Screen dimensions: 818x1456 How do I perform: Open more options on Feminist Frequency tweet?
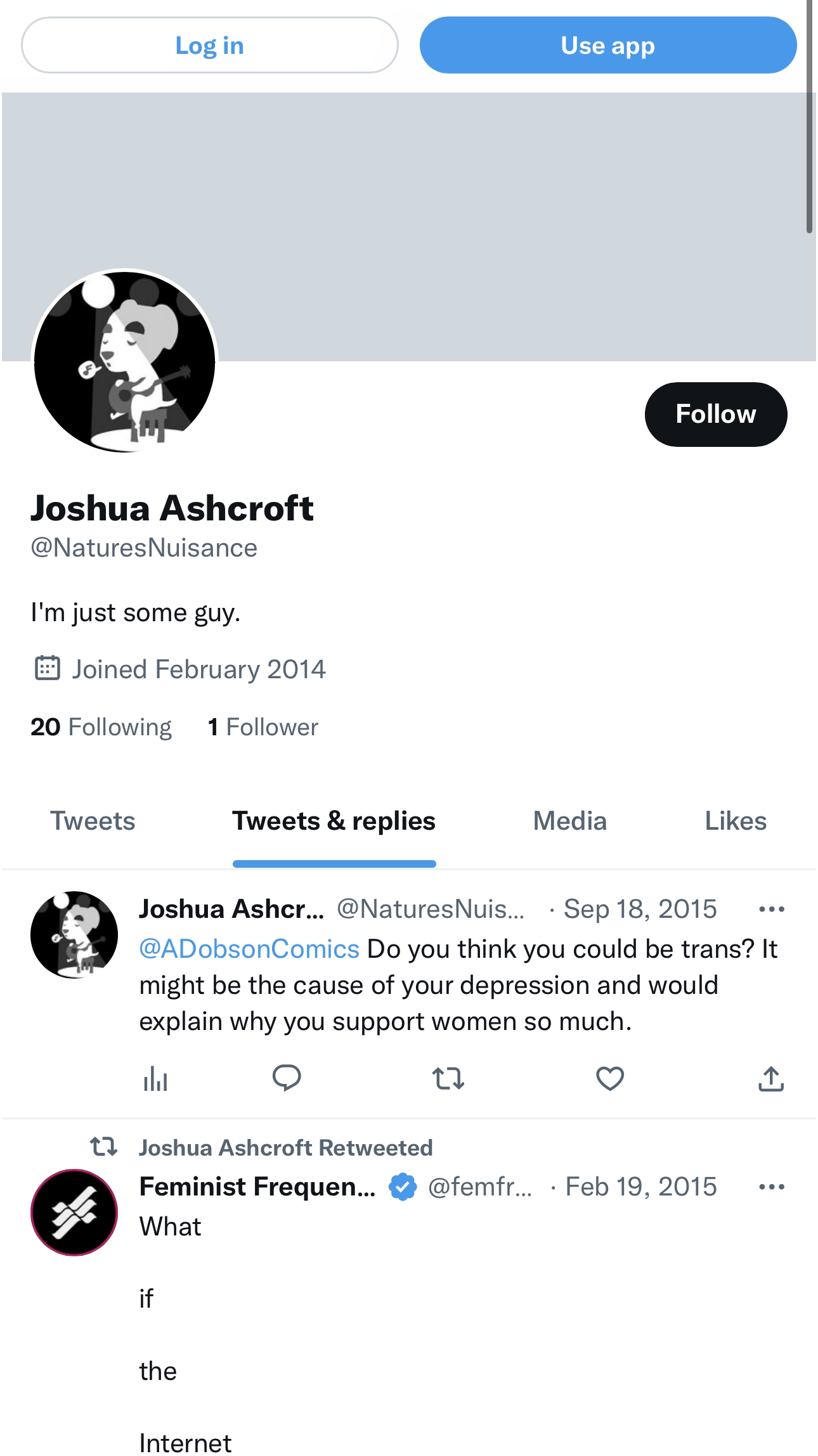tap(772, 1187)
